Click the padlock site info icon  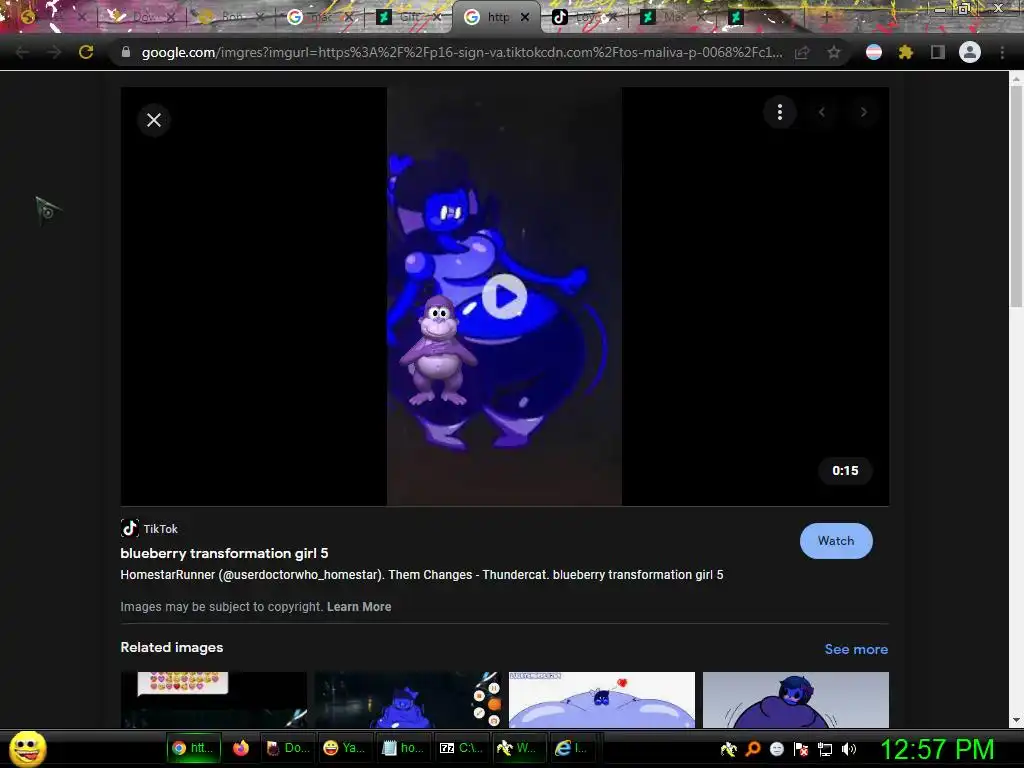click(x=126, y=52)
